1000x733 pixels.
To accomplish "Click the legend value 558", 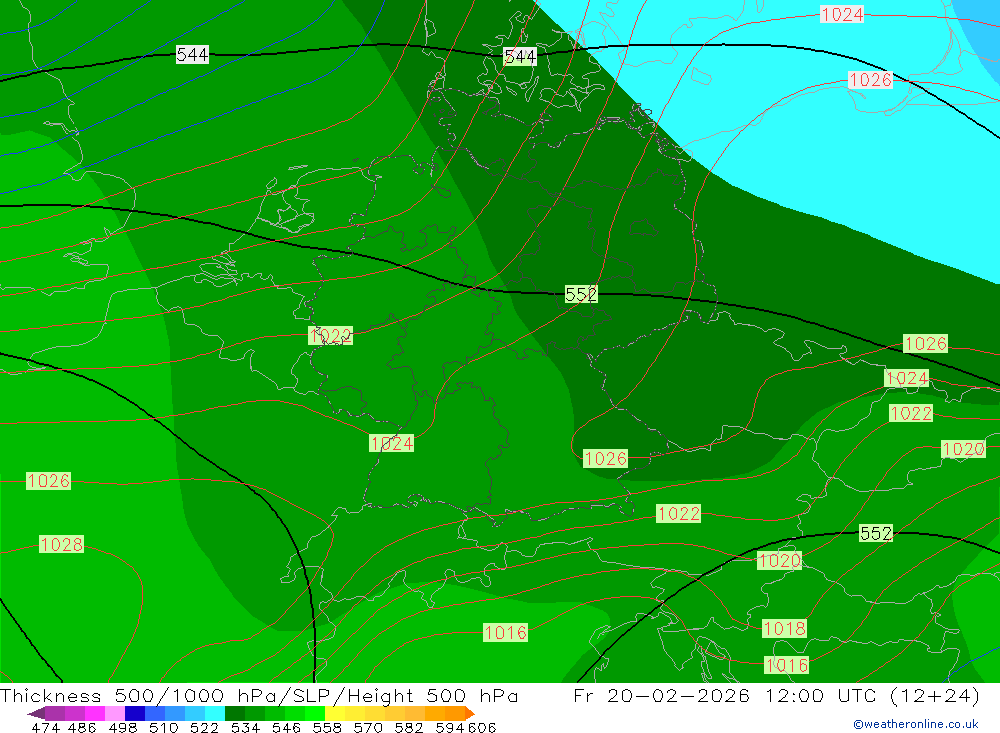I will tap(327, 727).
